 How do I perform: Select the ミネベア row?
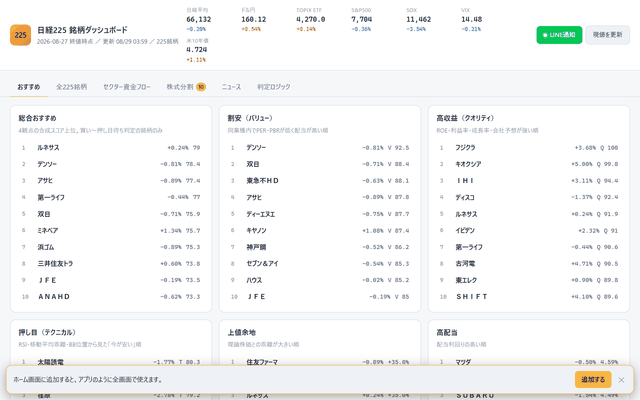[111, 231]
